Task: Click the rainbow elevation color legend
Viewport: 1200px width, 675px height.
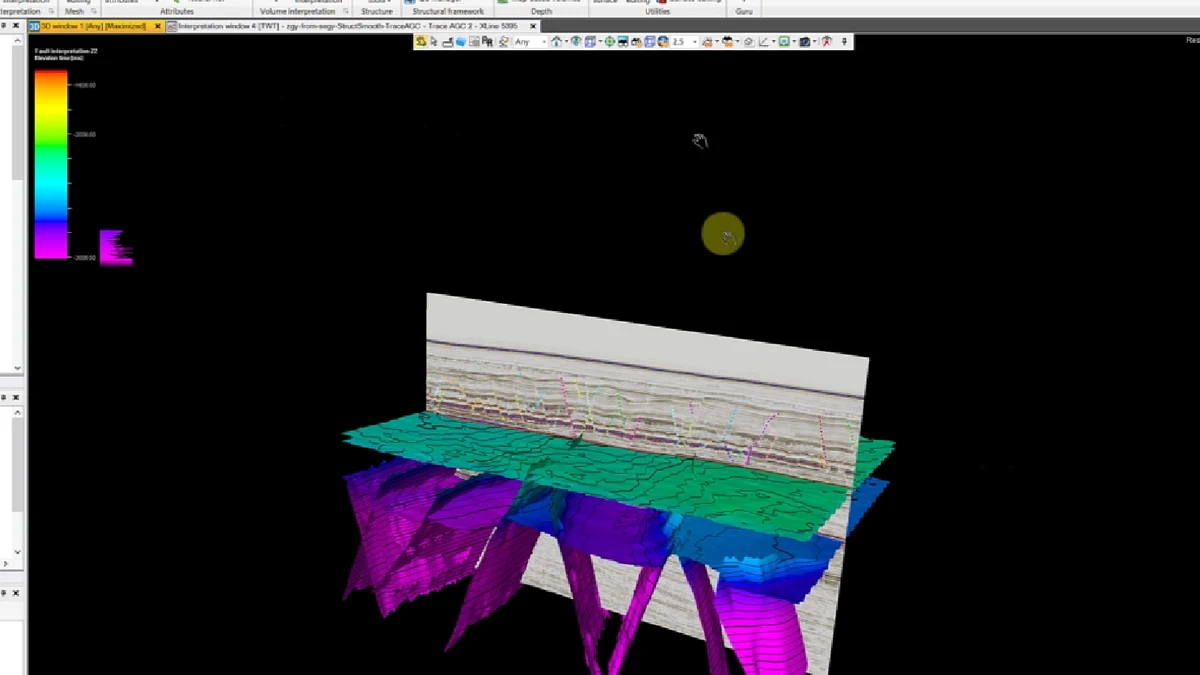Action: 51,164
